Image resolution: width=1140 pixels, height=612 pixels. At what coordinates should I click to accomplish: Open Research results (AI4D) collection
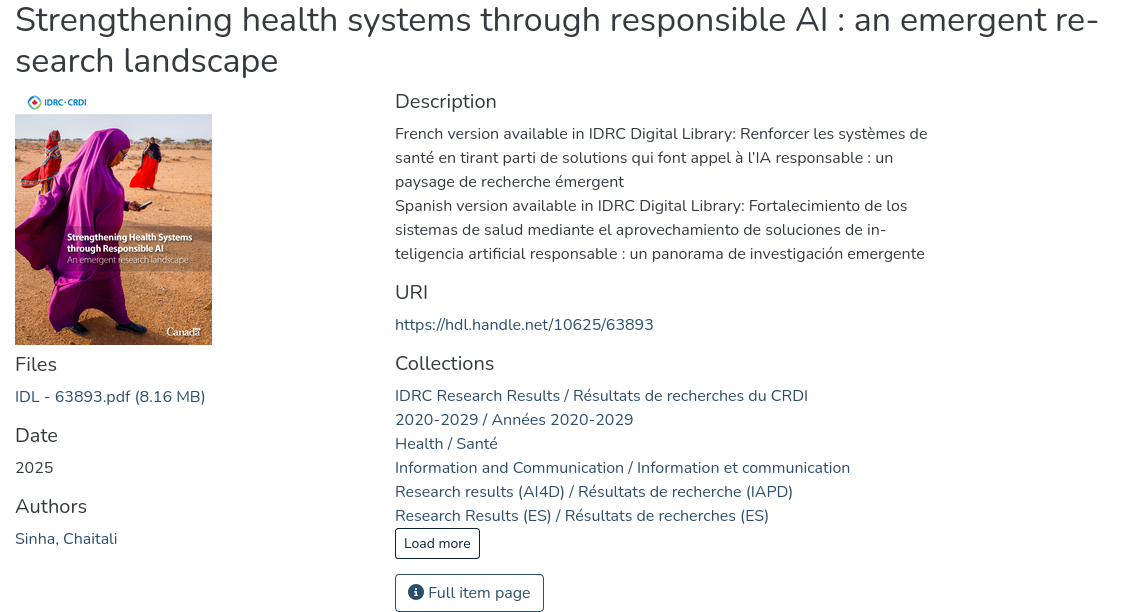(x=593, y=492)
